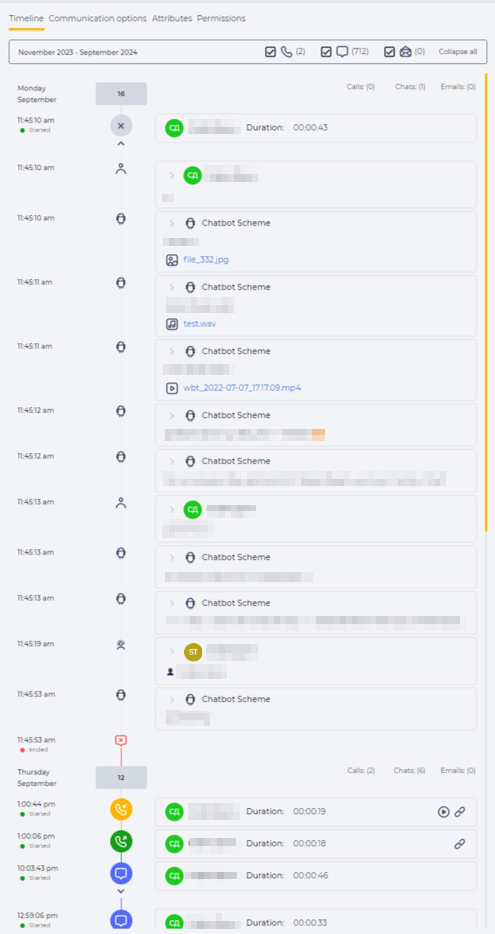Play the 1:00:44 pm call recording
The image size is (495, 934).
click(443, 811)
